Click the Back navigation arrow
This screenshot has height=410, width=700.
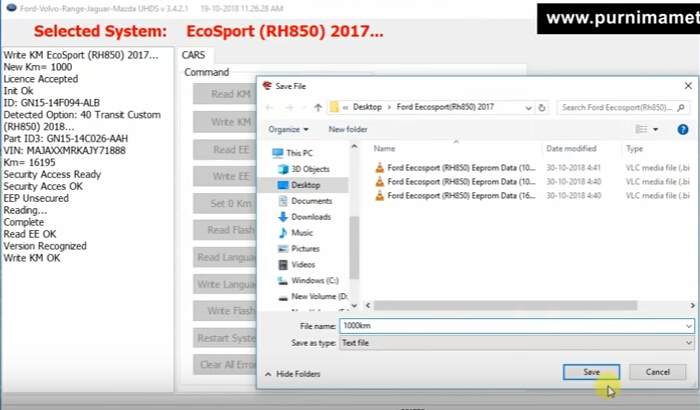[x=269, y=108]
